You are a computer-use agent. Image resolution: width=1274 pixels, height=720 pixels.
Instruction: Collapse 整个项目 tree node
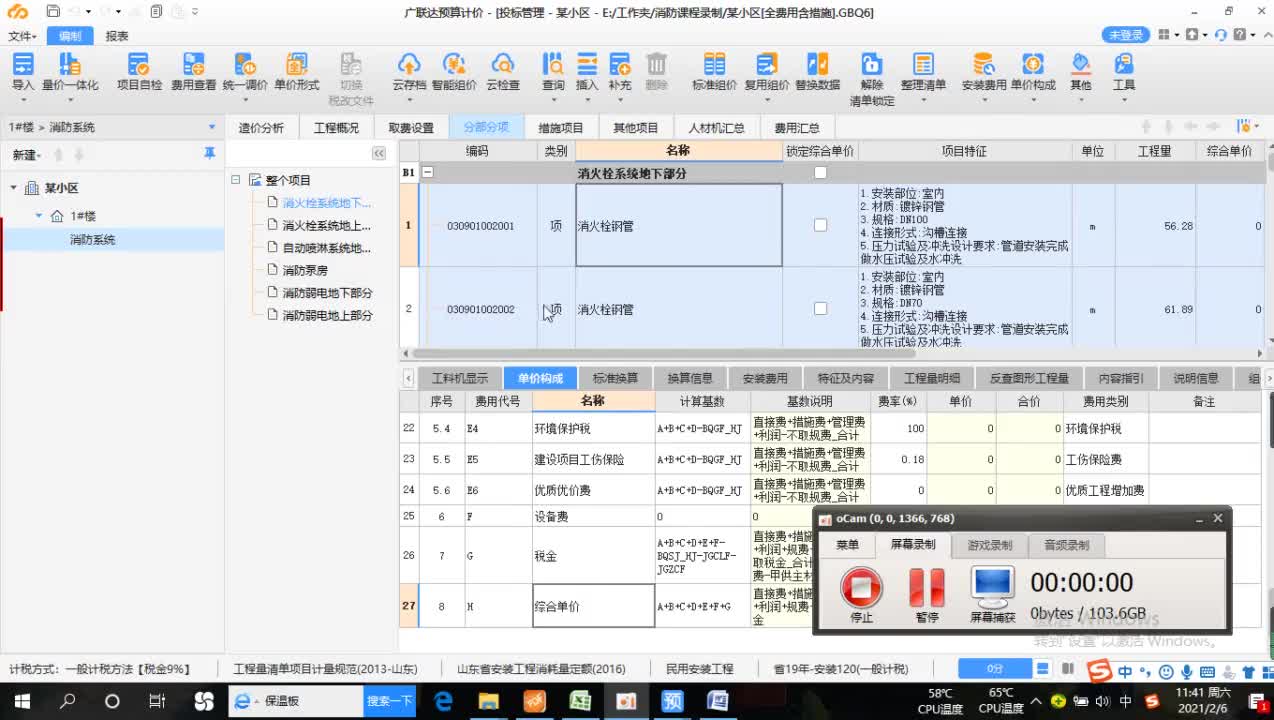point(236,180)
